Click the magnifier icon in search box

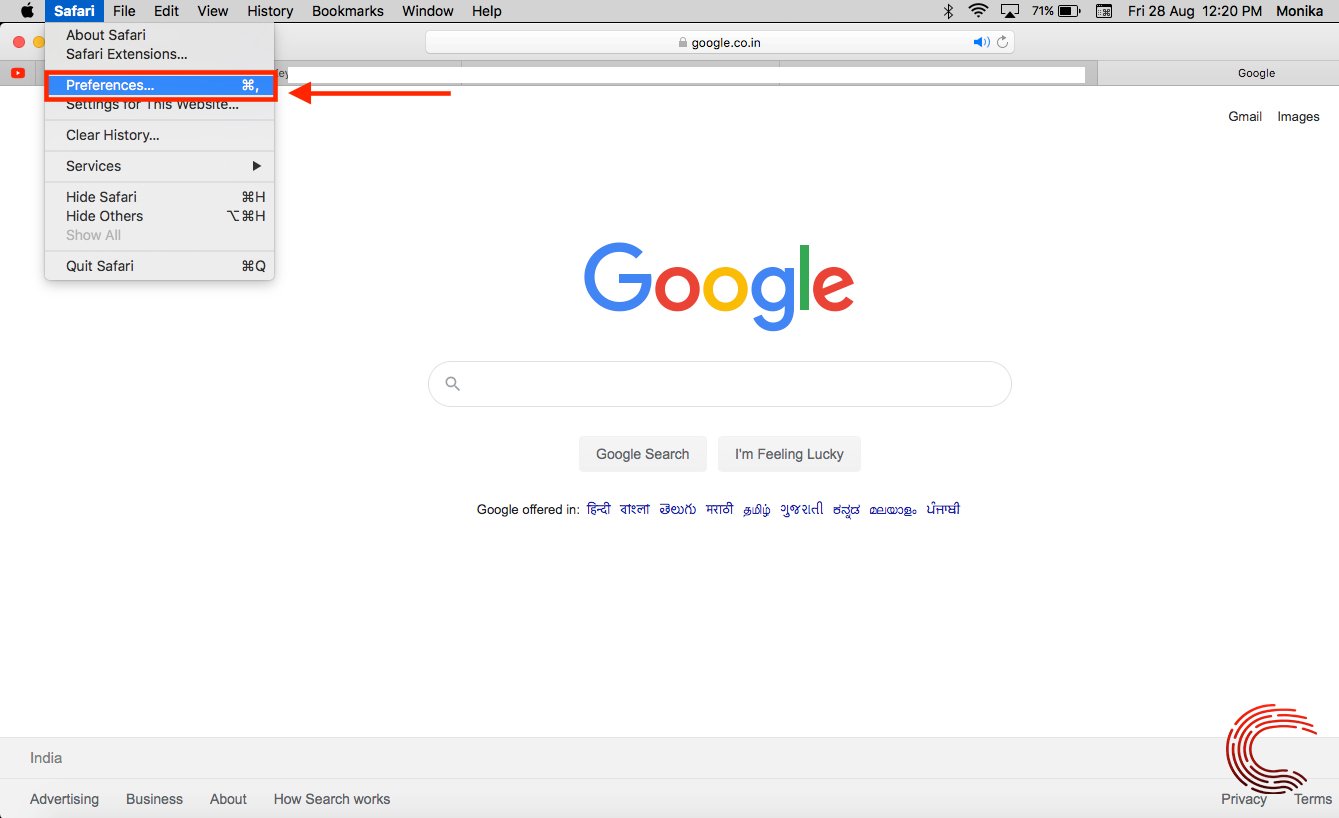point(452,384)
